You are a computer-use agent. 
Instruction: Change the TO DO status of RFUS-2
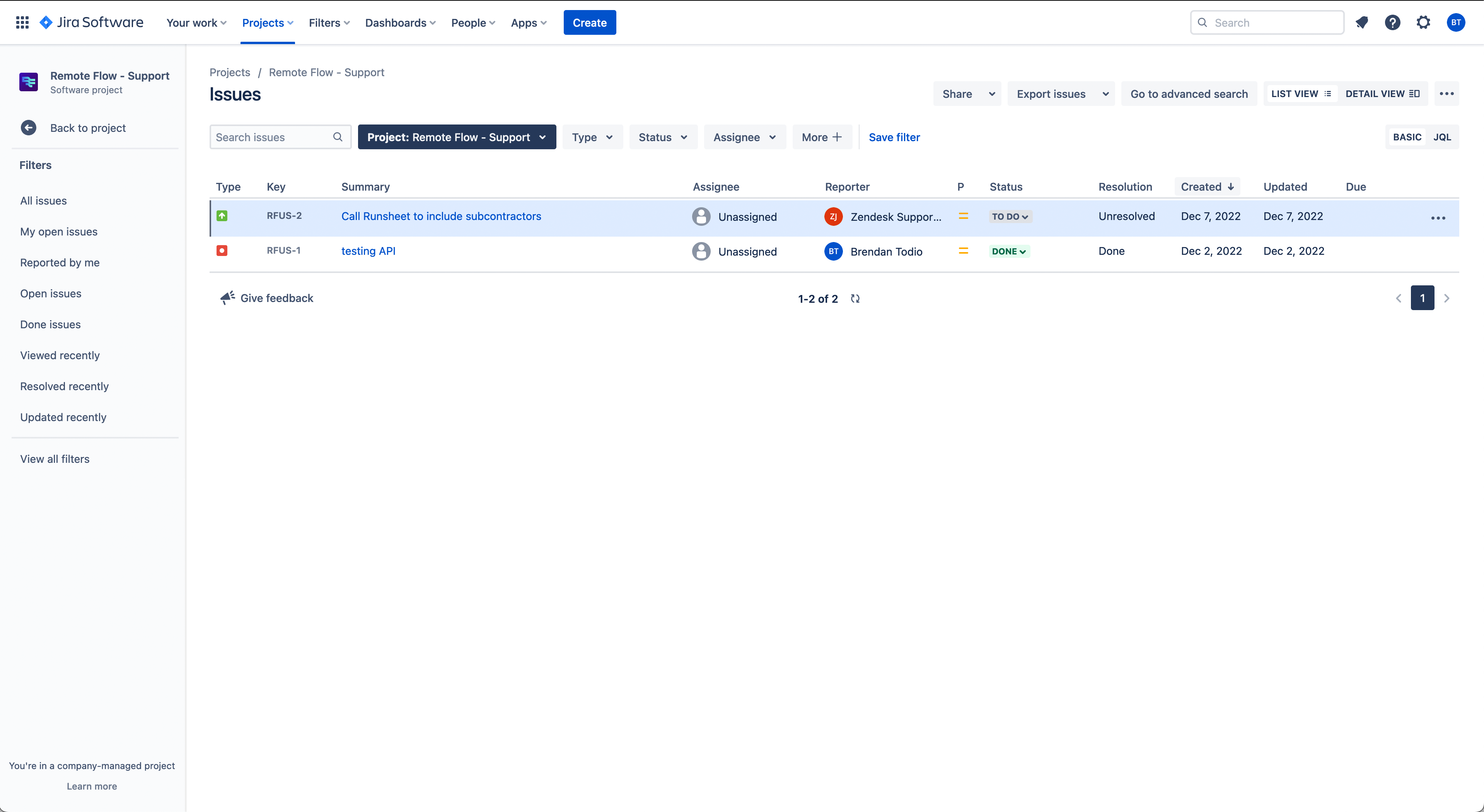[1009, 217]
